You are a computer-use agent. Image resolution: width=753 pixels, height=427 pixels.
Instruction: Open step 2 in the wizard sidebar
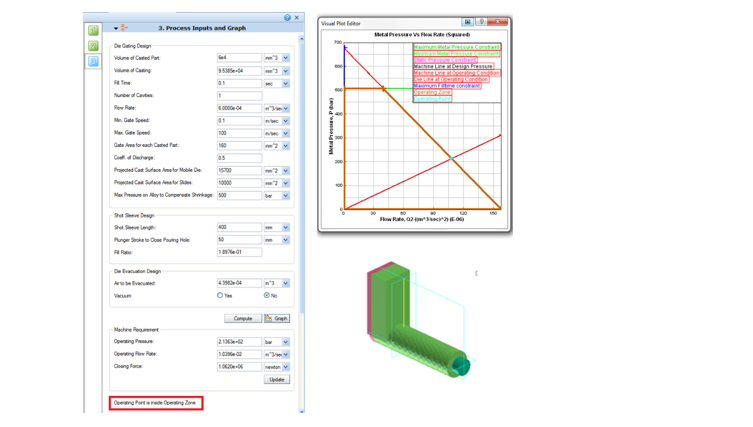pyautogui.click(x=94, y=46)
